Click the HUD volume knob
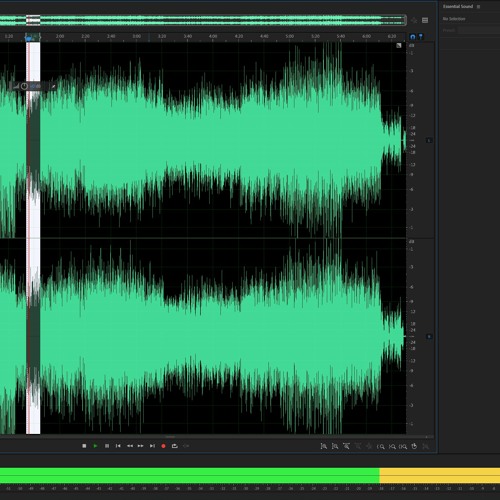The width and height of the screenshot is (500, 500). pos(24,86)
